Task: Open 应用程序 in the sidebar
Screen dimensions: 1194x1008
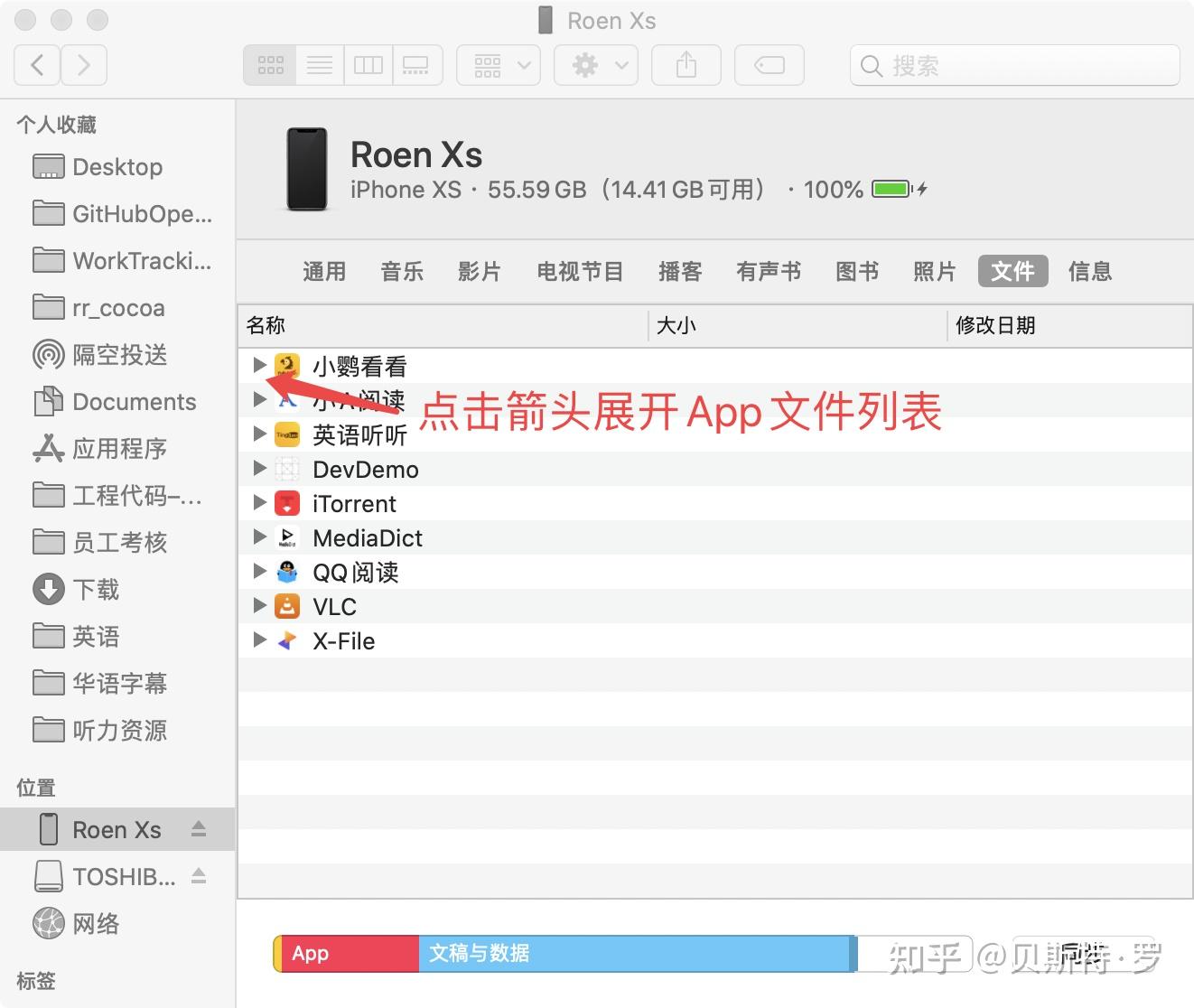Action: (117, 449)
